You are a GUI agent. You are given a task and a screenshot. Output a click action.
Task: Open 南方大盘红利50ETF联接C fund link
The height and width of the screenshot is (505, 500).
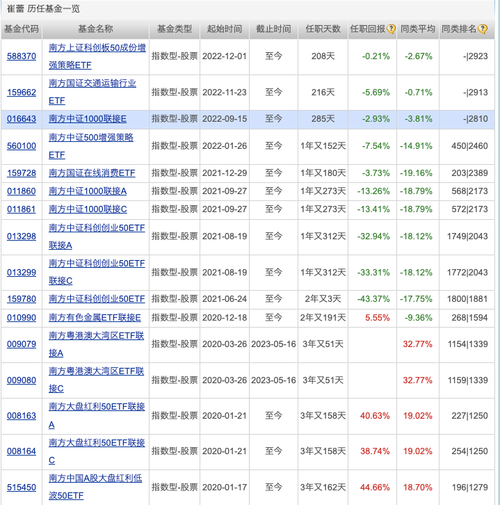pos(97,451)
